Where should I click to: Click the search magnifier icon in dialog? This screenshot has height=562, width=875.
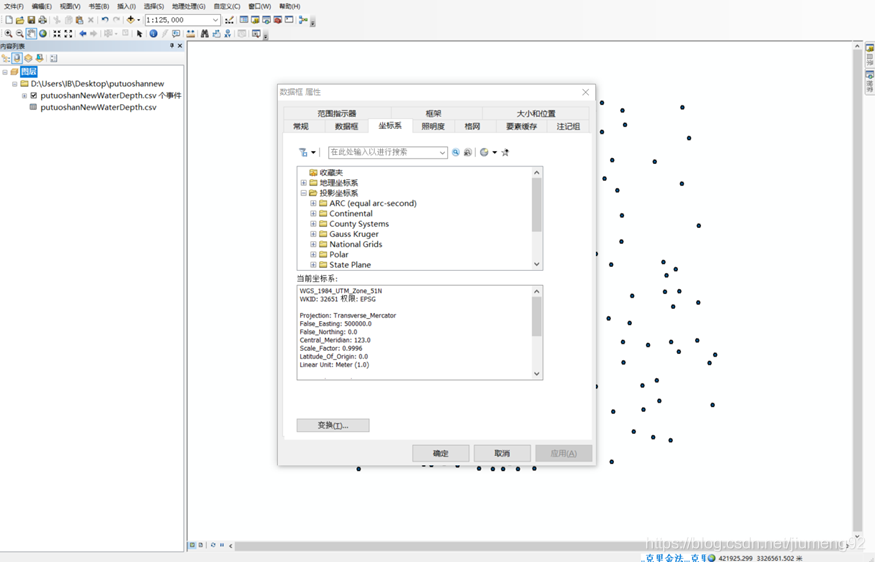[x=456, y=152]
